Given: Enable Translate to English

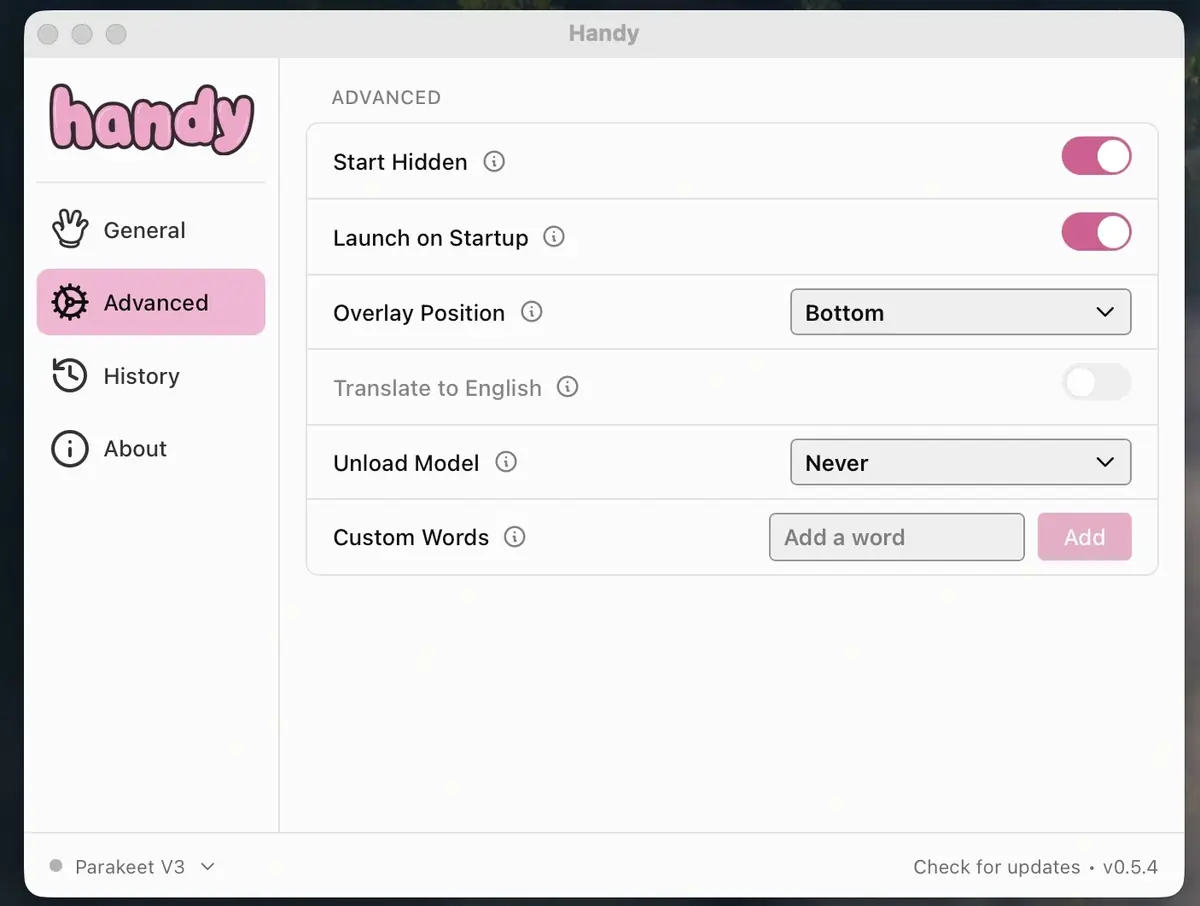Looking at the screenshot, I should [1096, 383].
